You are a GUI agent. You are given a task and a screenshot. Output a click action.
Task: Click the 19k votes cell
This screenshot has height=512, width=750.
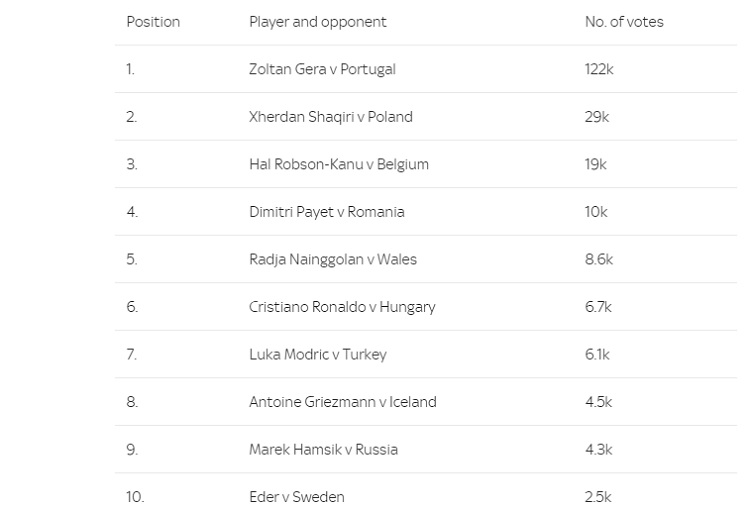[x=595, y=164]
